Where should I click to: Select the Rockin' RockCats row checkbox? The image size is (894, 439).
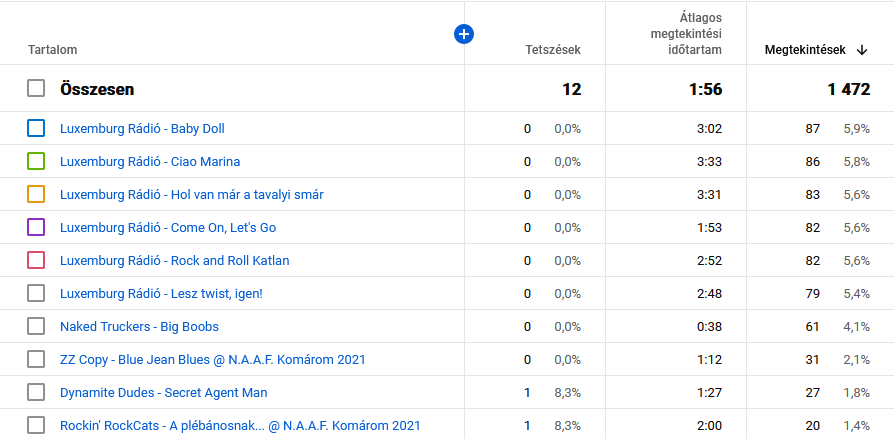point(36,425)
